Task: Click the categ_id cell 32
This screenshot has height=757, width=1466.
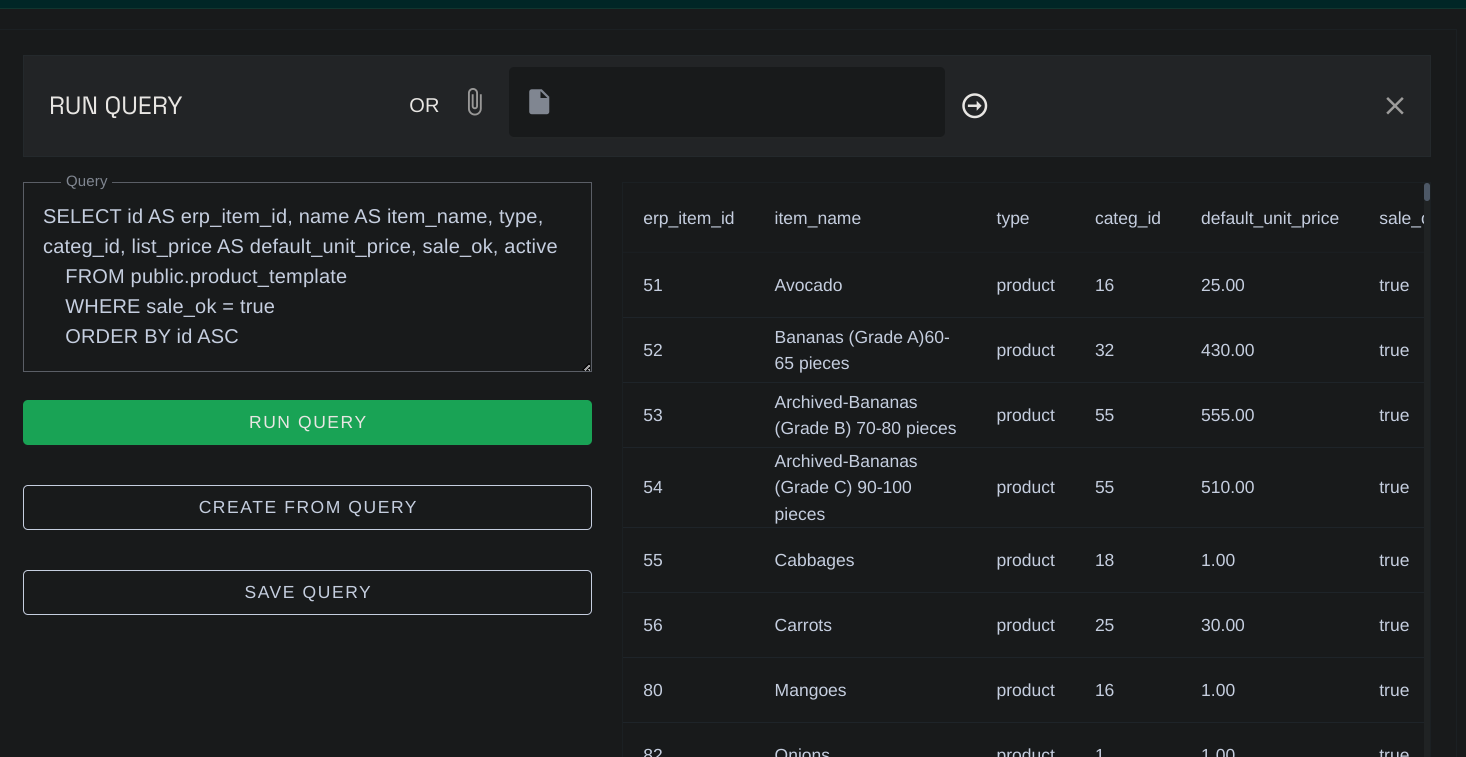Action: [x=1104, y=350]
